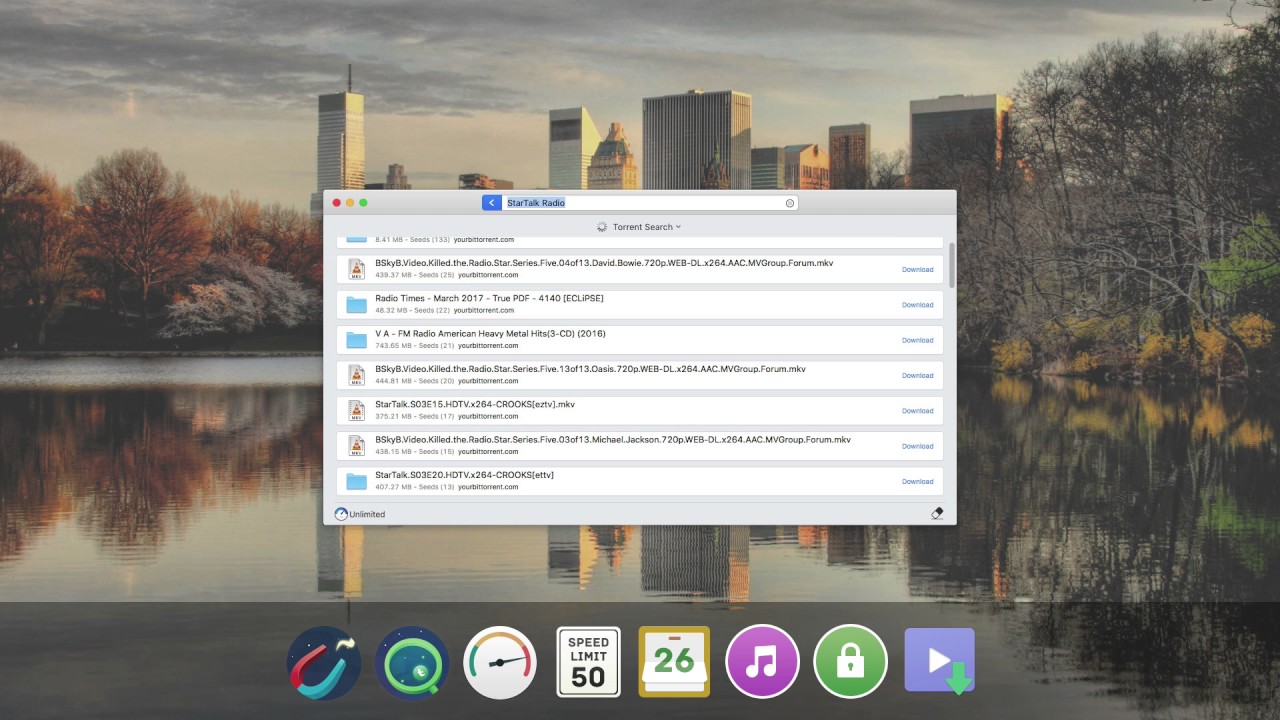Download Radio Times March 2017 PDF
Screen dimensions: 1280x720
coord(917,305)
